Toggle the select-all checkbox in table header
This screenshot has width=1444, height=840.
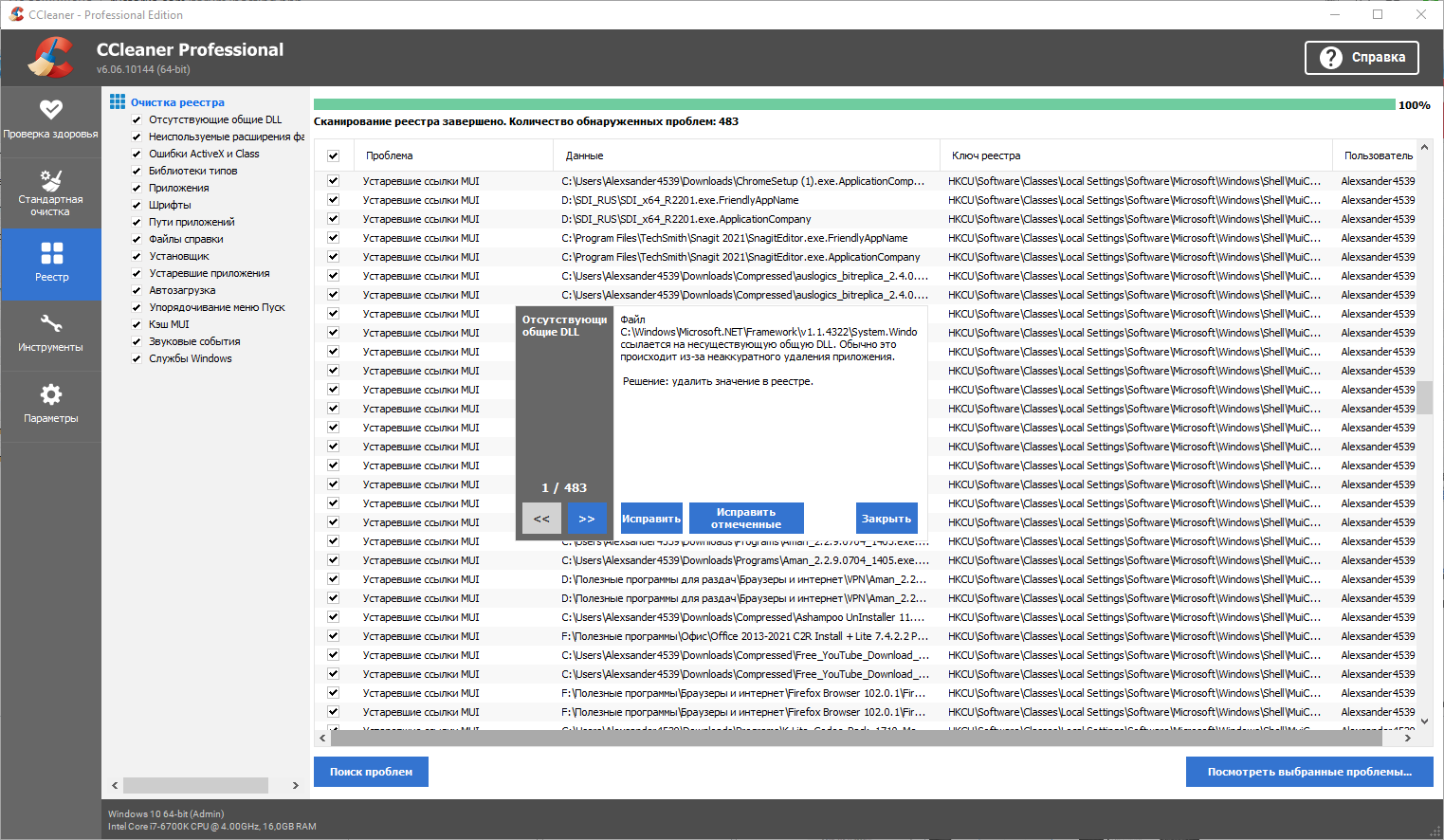pos(333,155)
